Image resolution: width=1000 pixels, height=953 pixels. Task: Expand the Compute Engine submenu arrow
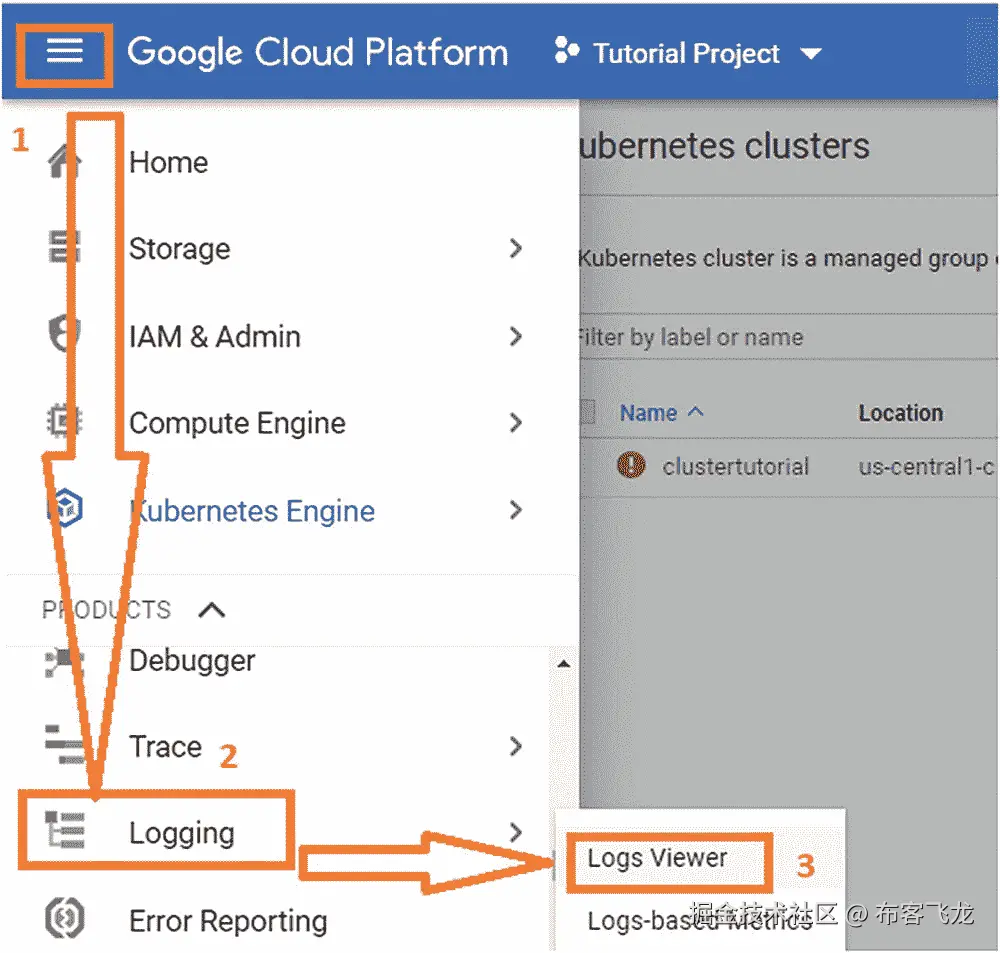click(516, 422)
